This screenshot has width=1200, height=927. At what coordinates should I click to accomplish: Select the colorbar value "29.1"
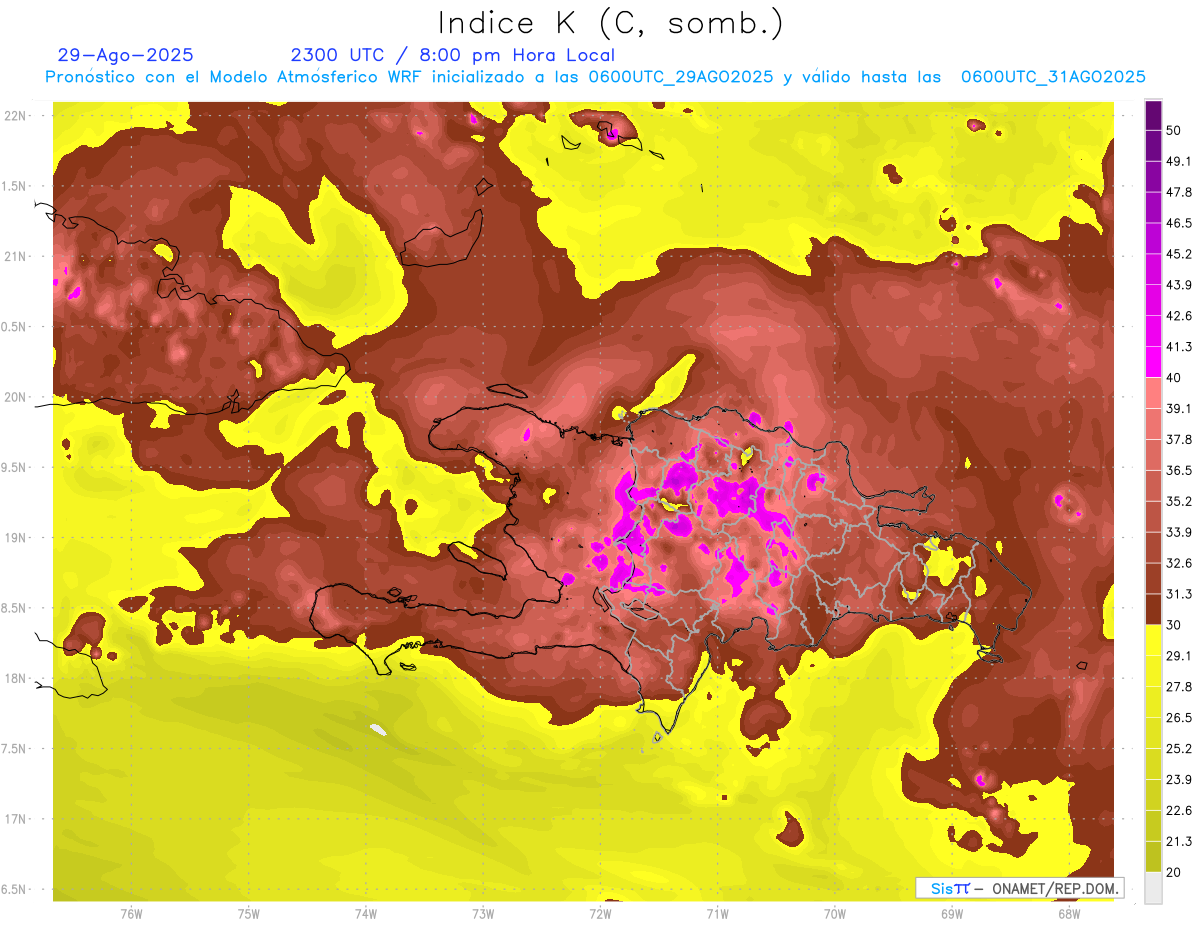point(1178,656)
